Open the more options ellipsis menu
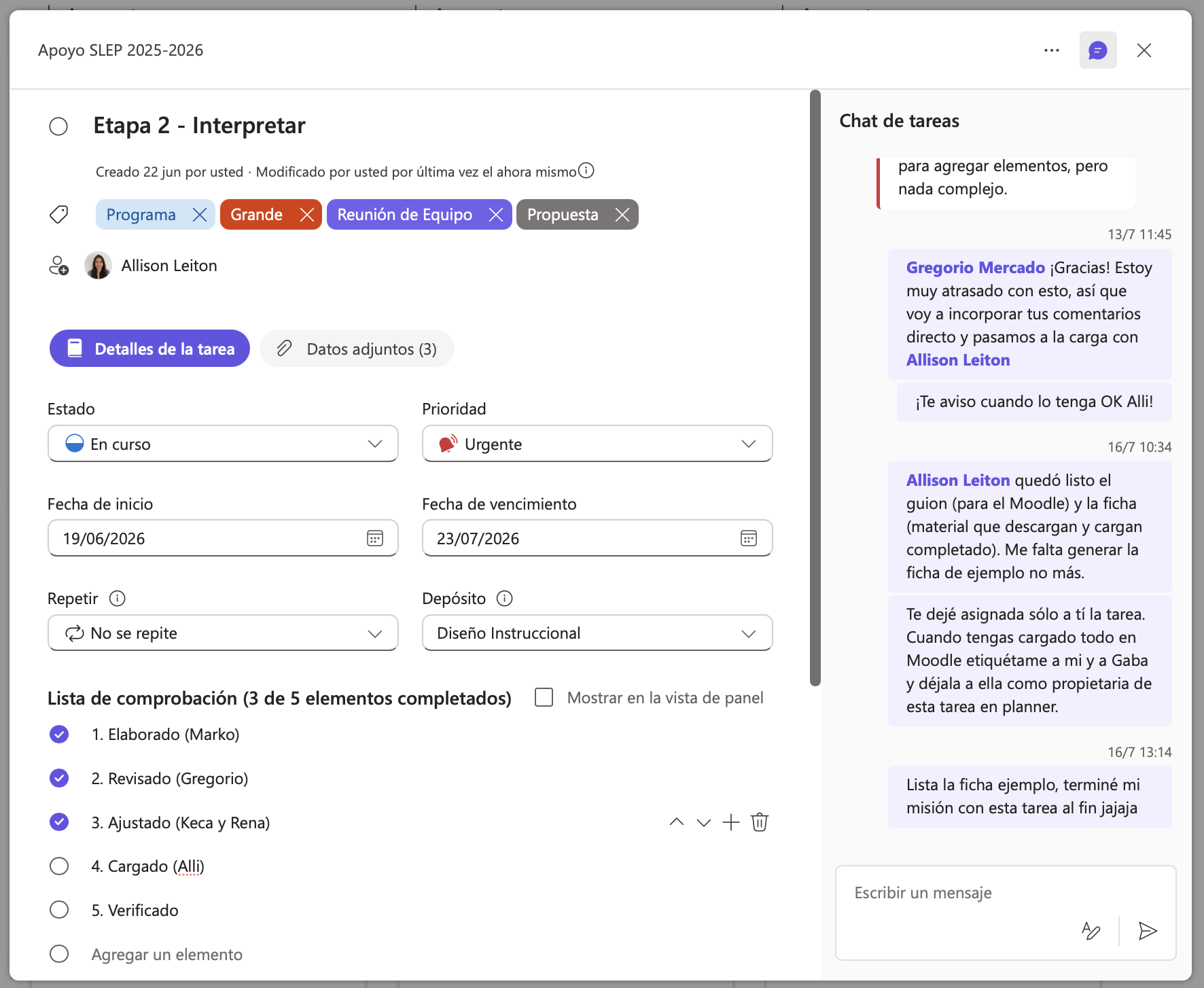This screenshot has height=988, width=1204. [1052, 50]
